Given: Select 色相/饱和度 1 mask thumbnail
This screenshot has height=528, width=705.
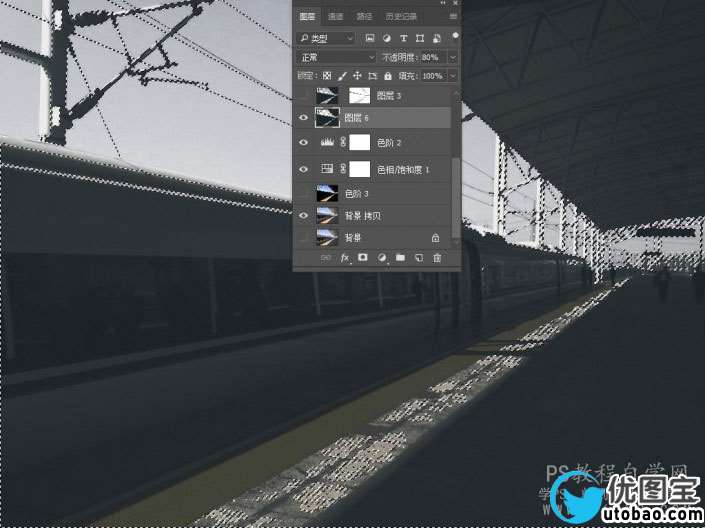Looking at the screenshot, I should tap(360, 169).
